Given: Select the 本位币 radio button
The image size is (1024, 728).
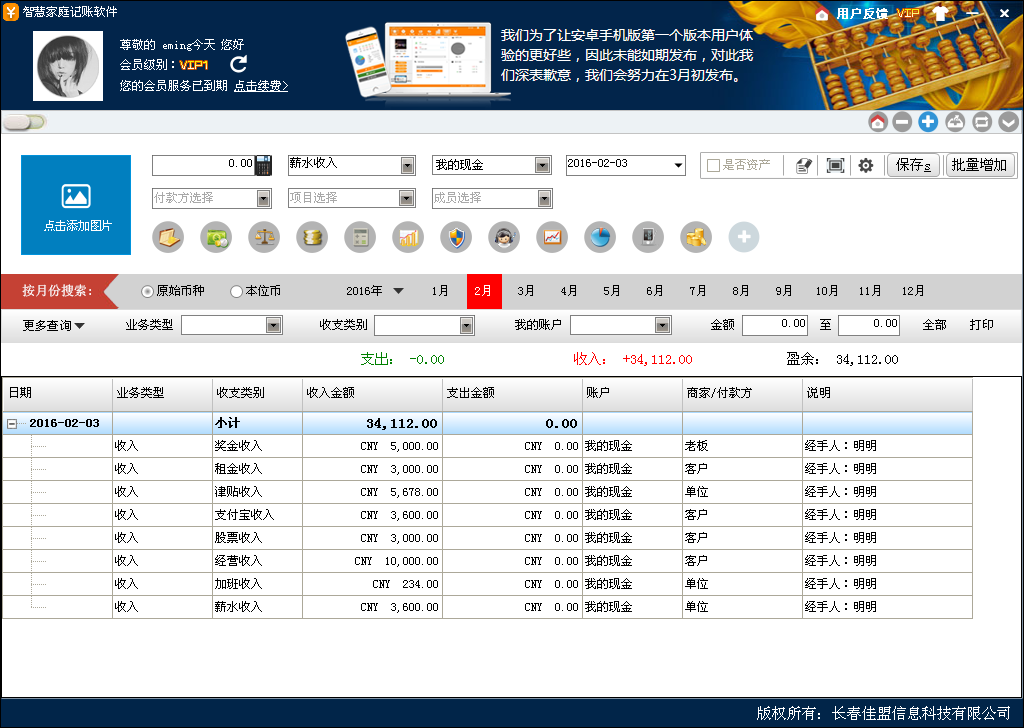Looking at the screenshot, I should coord(236,292).
